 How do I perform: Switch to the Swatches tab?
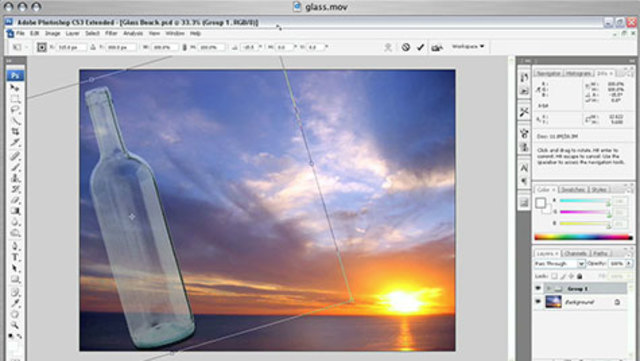pyautogui.click(x=572, y=190)
